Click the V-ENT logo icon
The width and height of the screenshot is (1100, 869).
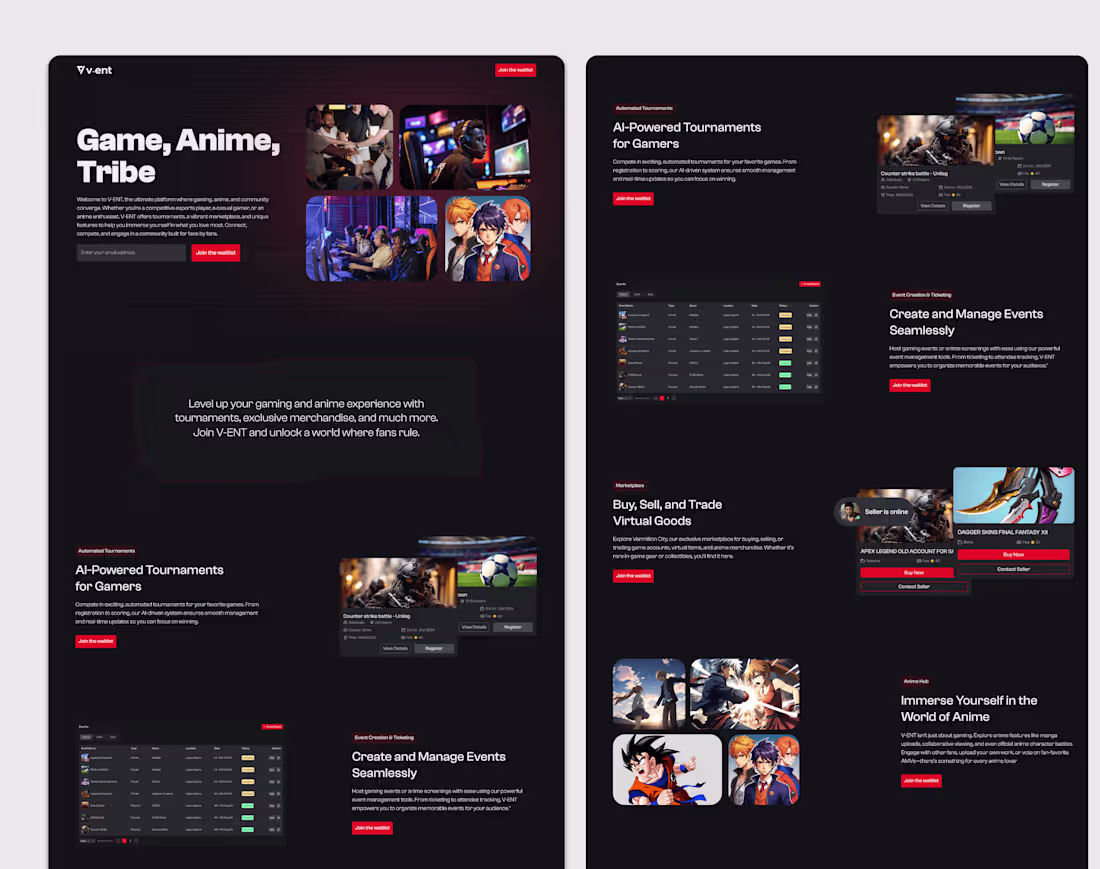click(81, 70)
